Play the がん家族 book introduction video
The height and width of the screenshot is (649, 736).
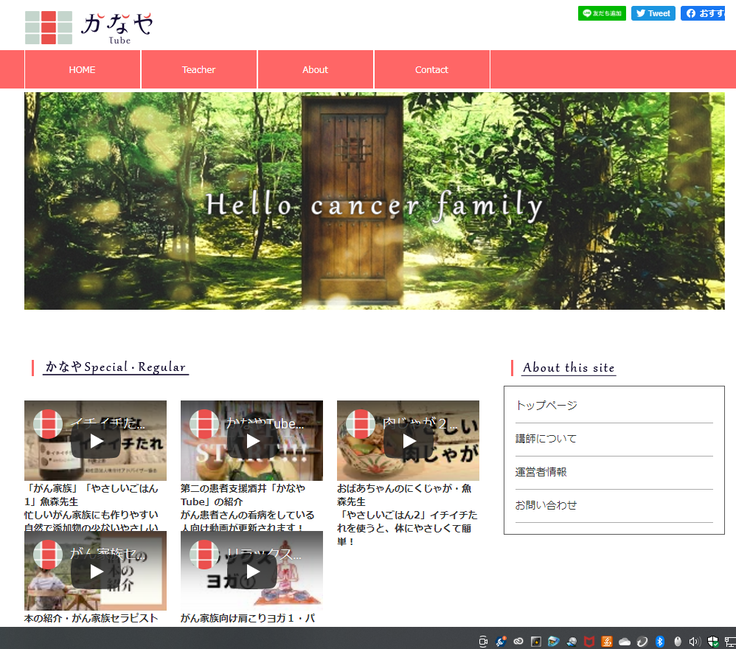point(96,571)
